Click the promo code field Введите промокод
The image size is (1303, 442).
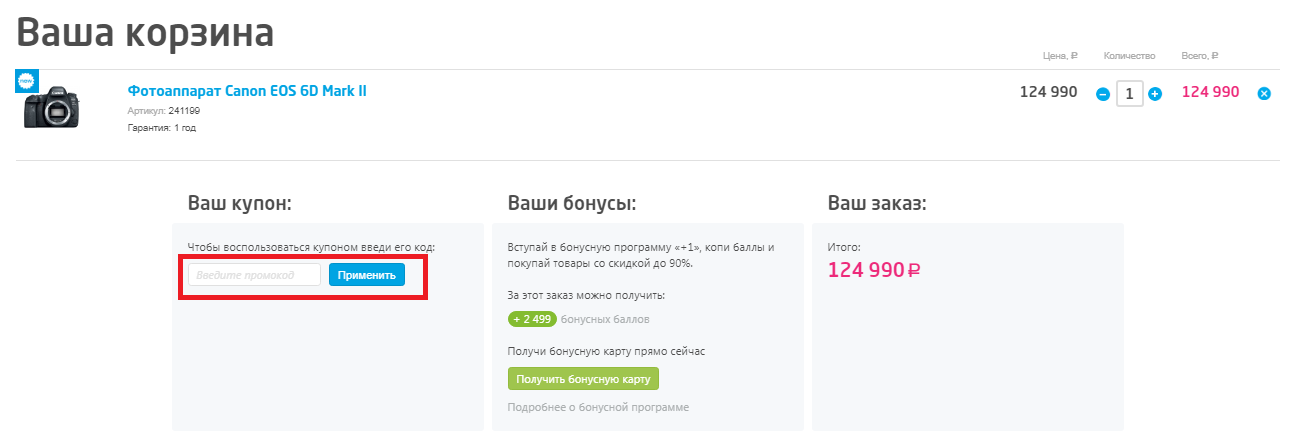tap(255, 275)
